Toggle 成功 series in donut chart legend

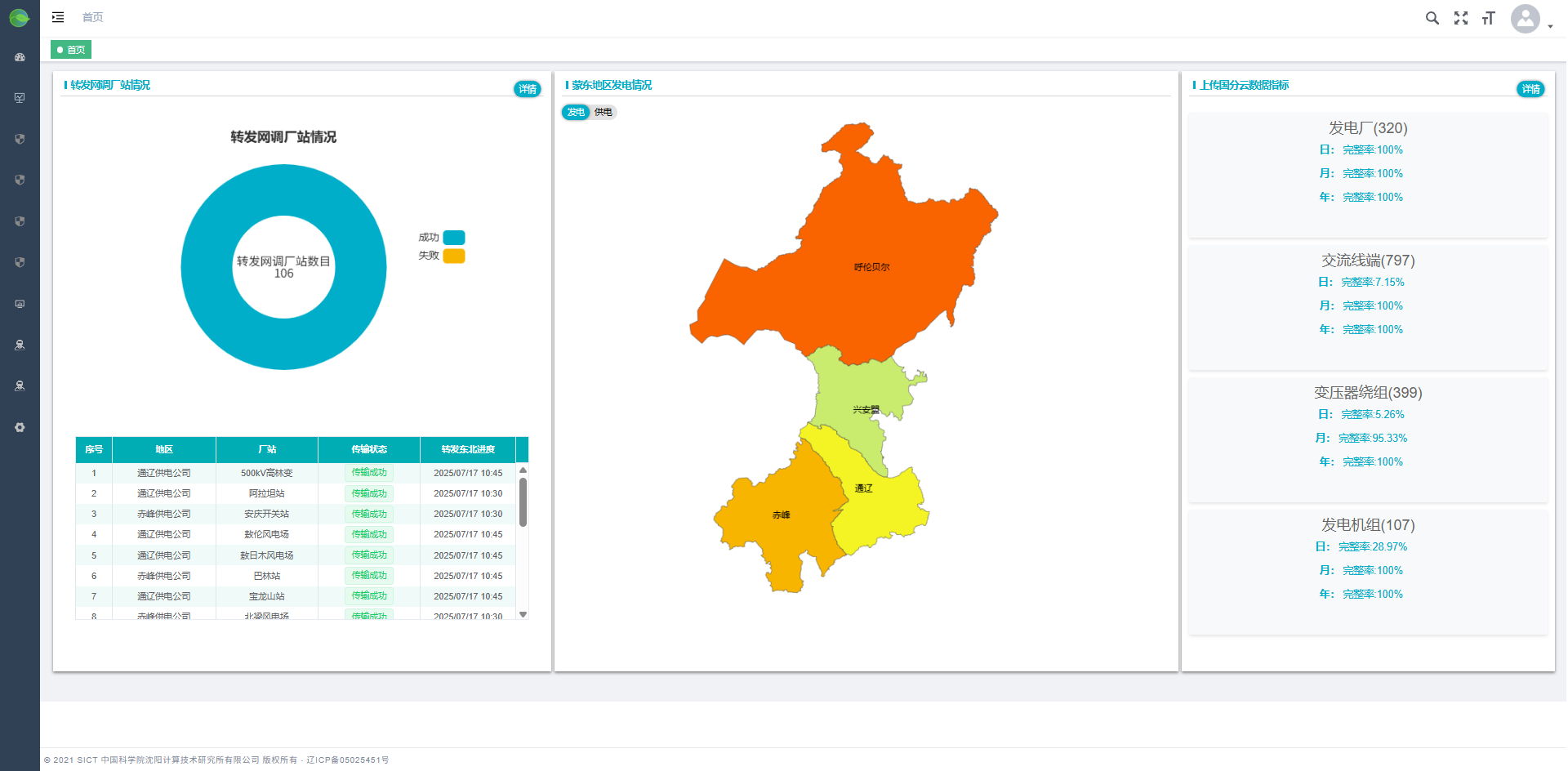tap(453, 238)
